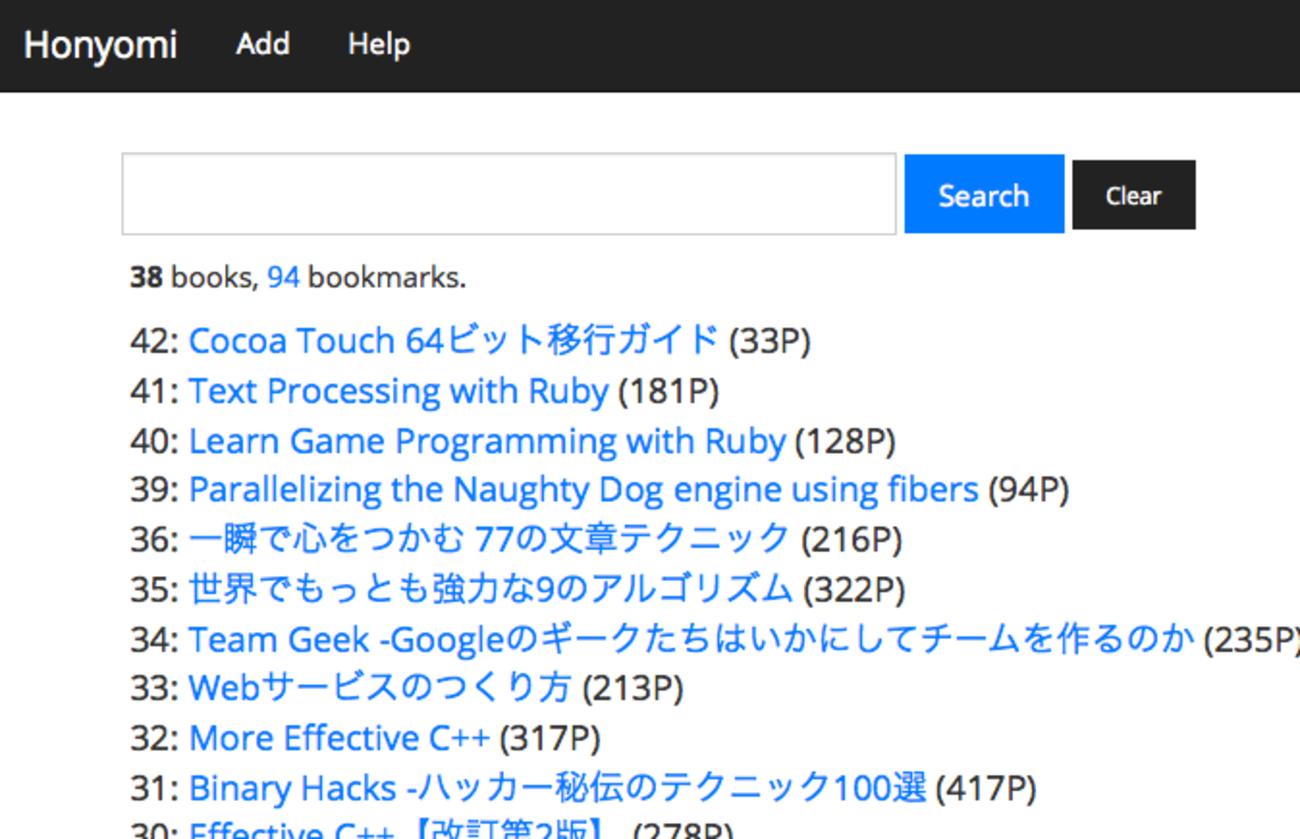Open Binary Hacks book link

coord(557,788)
